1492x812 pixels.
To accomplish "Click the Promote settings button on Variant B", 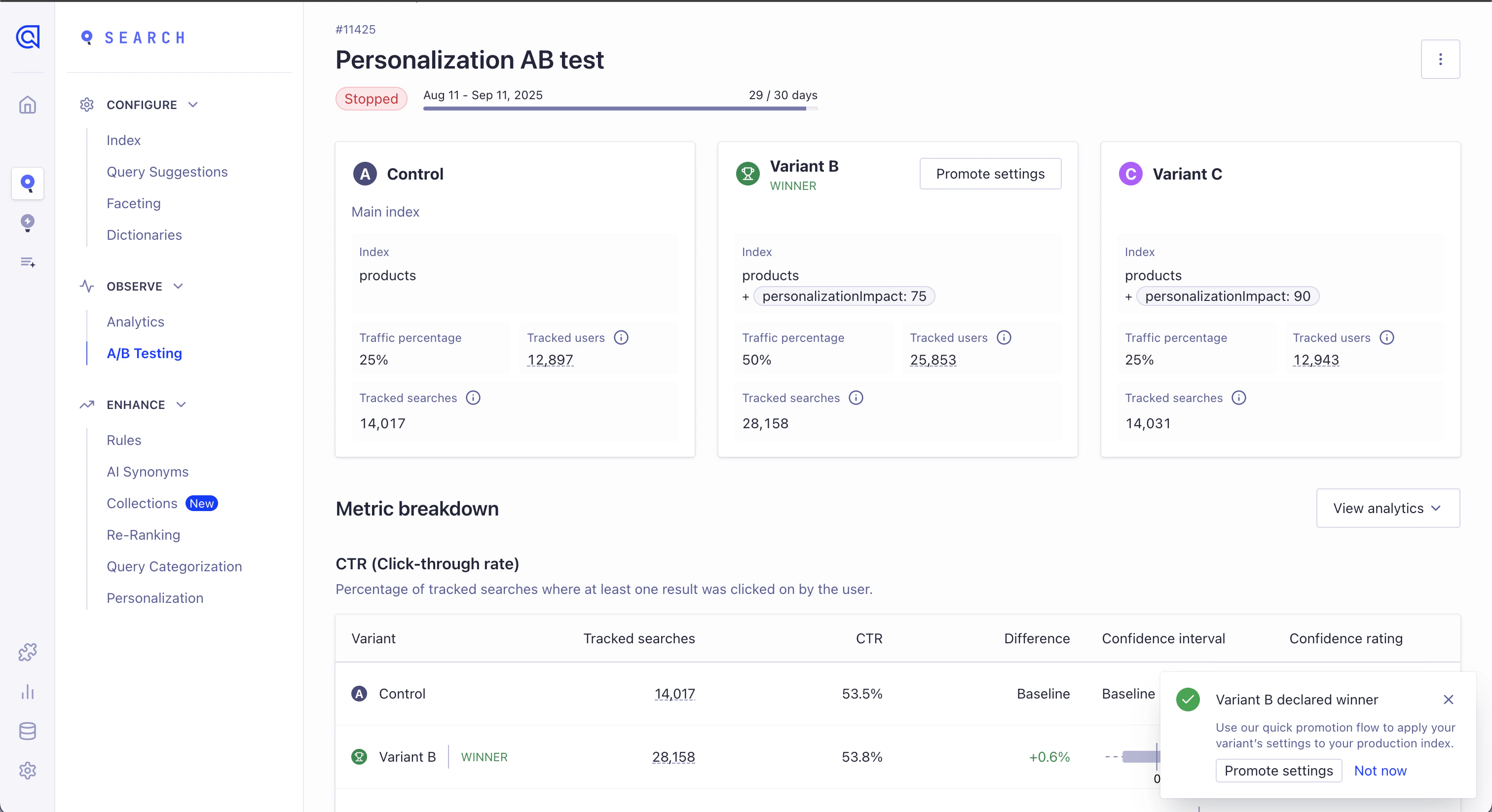I will click(990, 174).
